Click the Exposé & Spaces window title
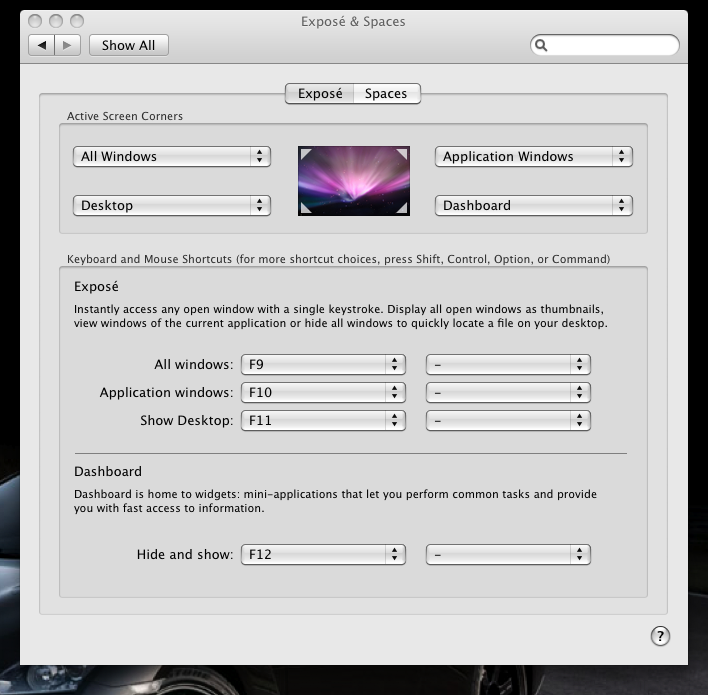Image resolution: width=708 pixels, height=695 pixels. 353,21
